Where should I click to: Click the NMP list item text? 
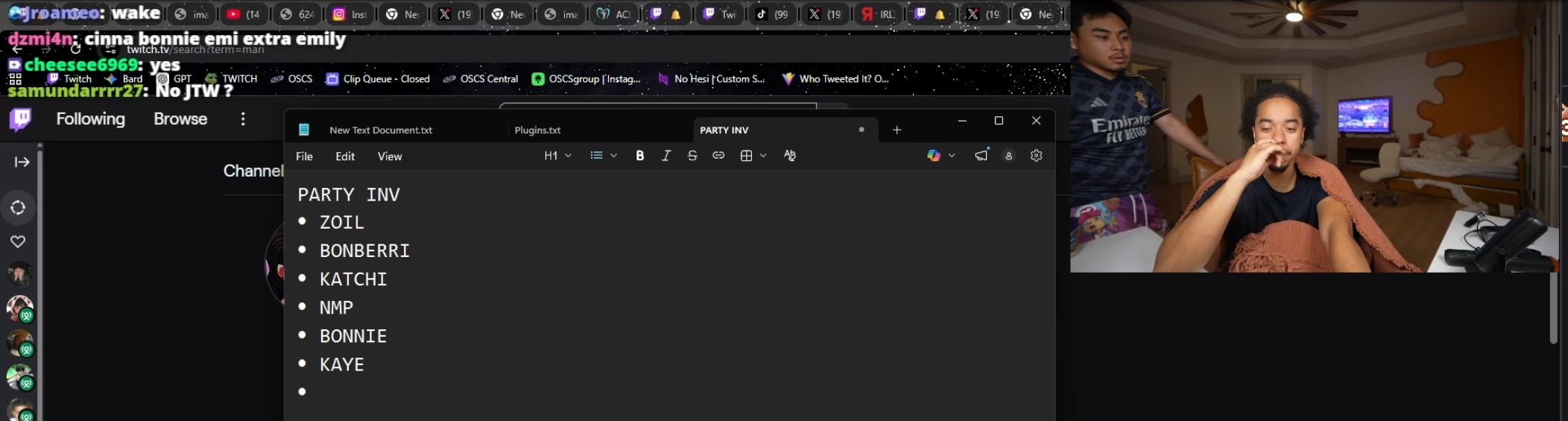pyautogui.click(x=336, y=308)
